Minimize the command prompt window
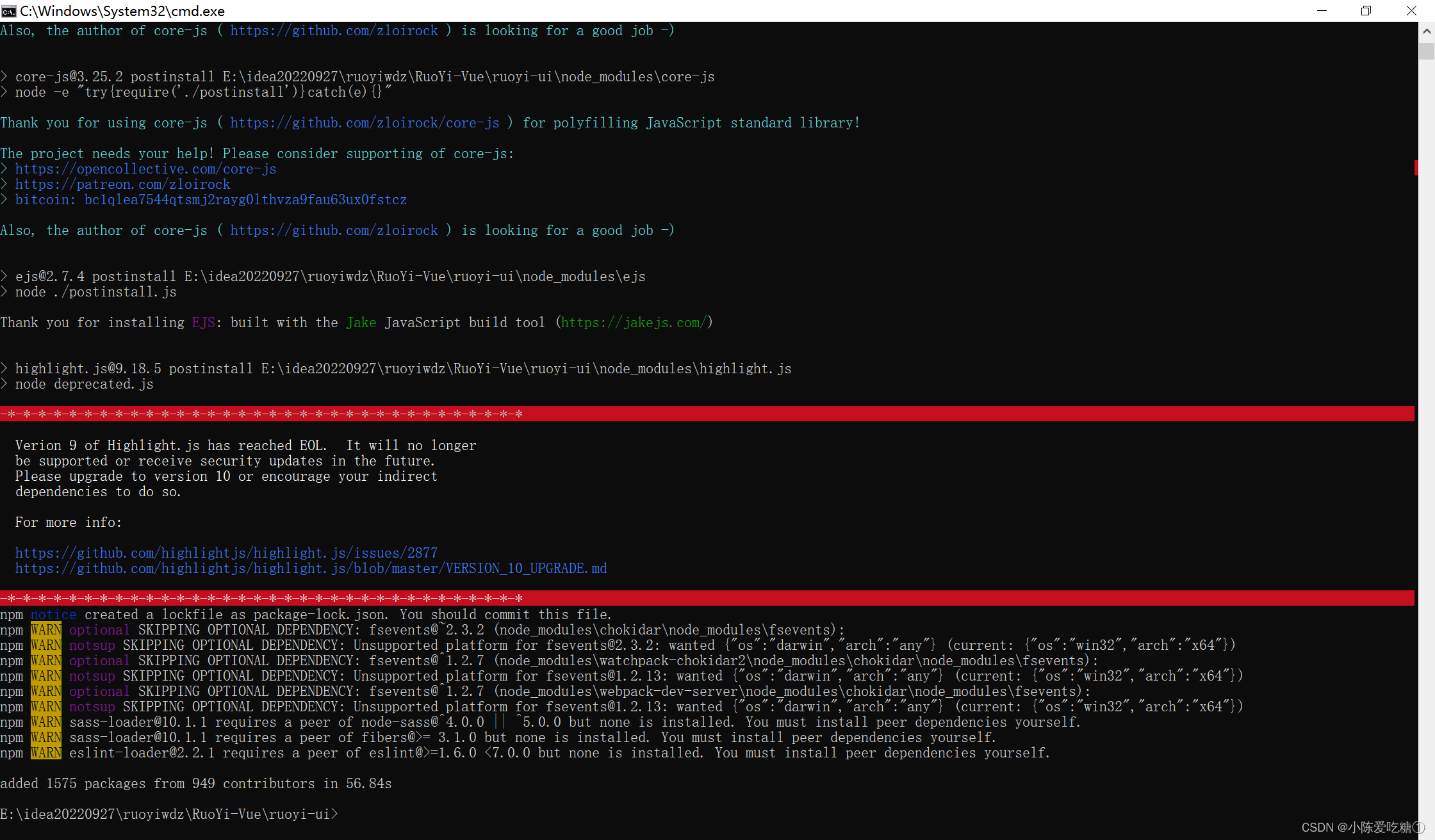The width and height of the screenshot is (1435, 840). 1322,11
